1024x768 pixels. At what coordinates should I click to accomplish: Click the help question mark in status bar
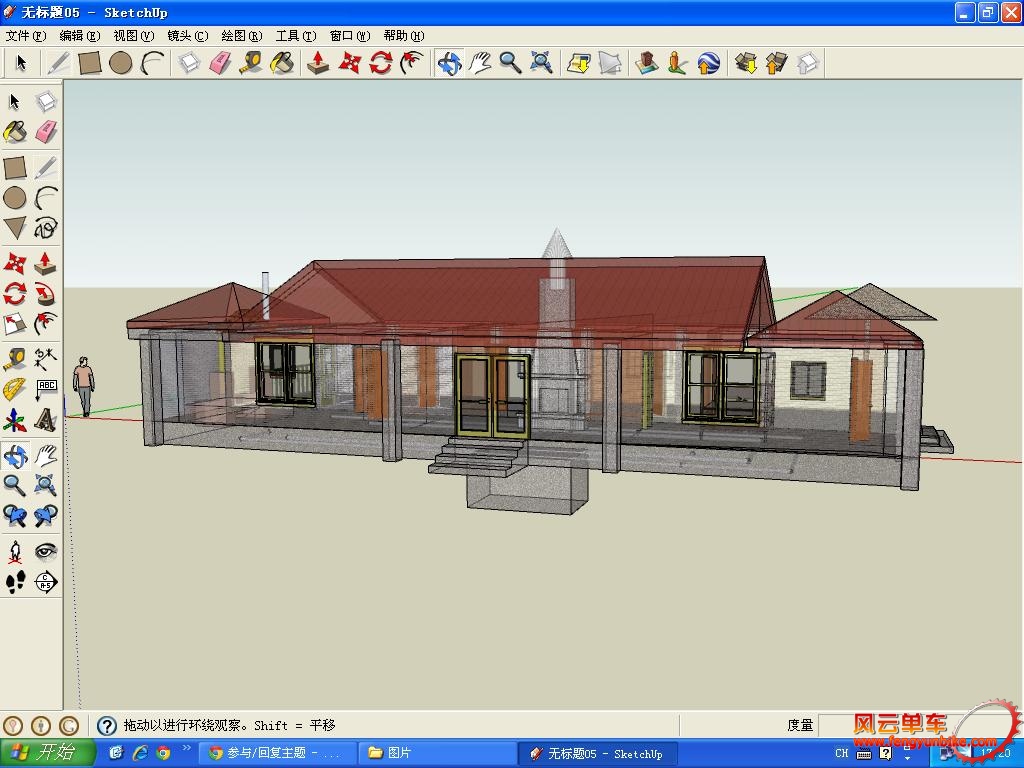tap(107, 726)
